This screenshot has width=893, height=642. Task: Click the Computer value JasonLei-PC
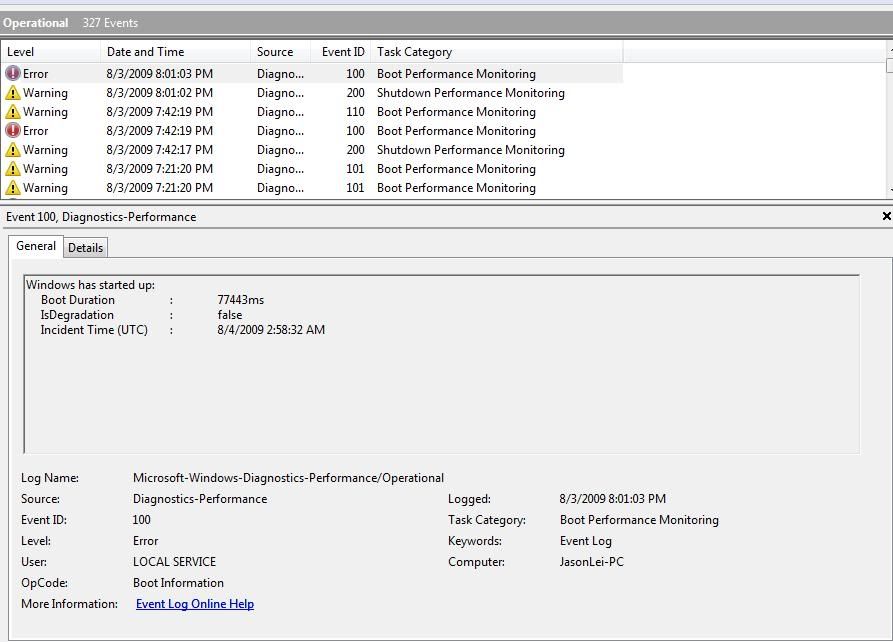tap(592, 562)
